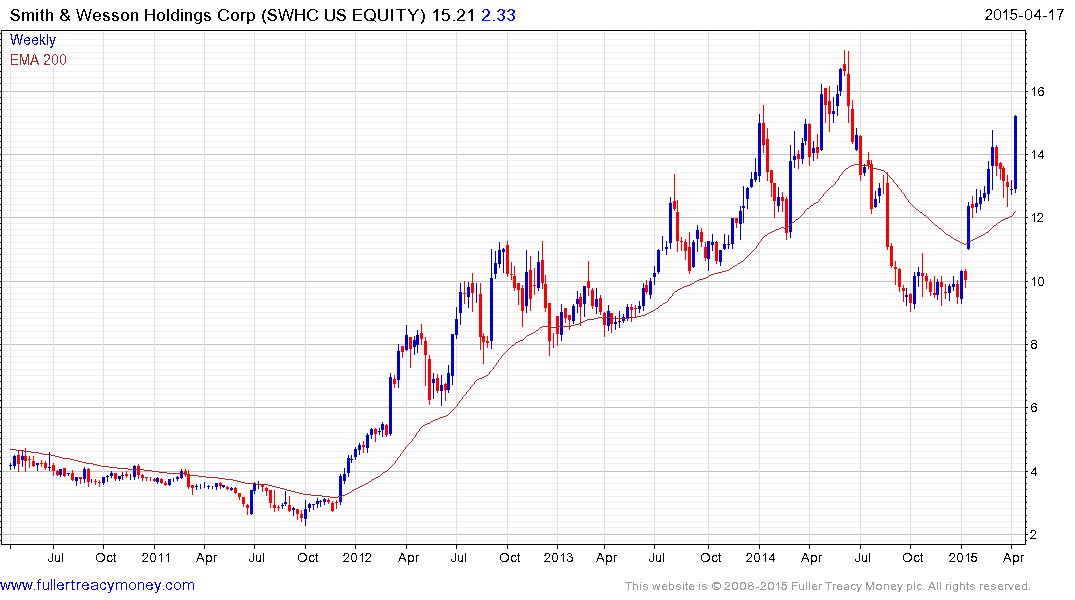
Task: Click the 14 price axis label
Action: point(1037,155)
